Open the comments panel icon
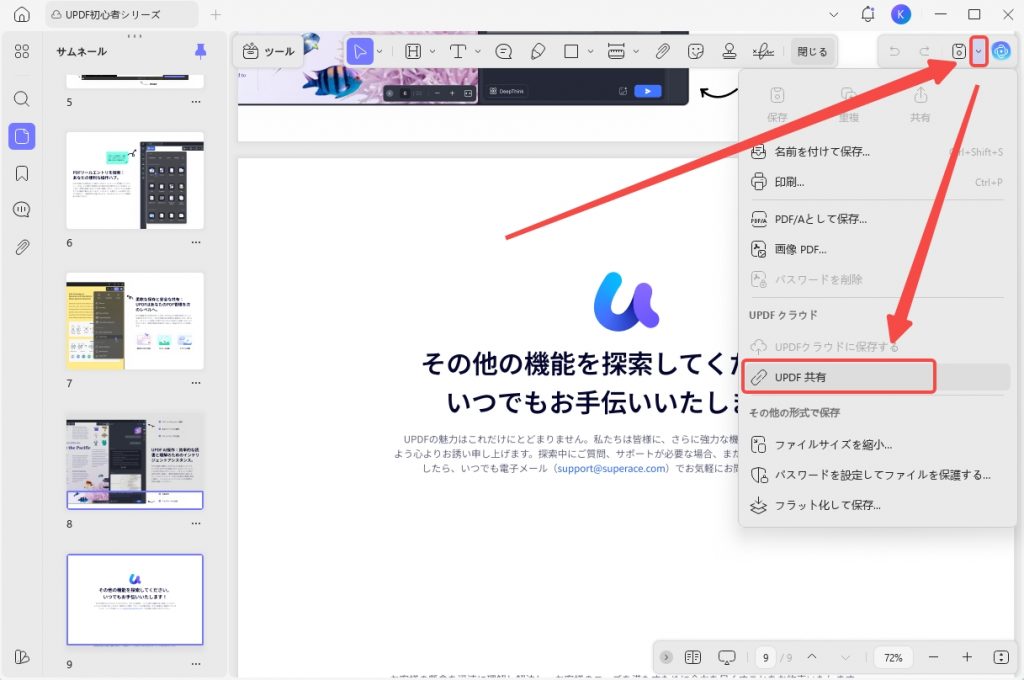 coord(22,210)
